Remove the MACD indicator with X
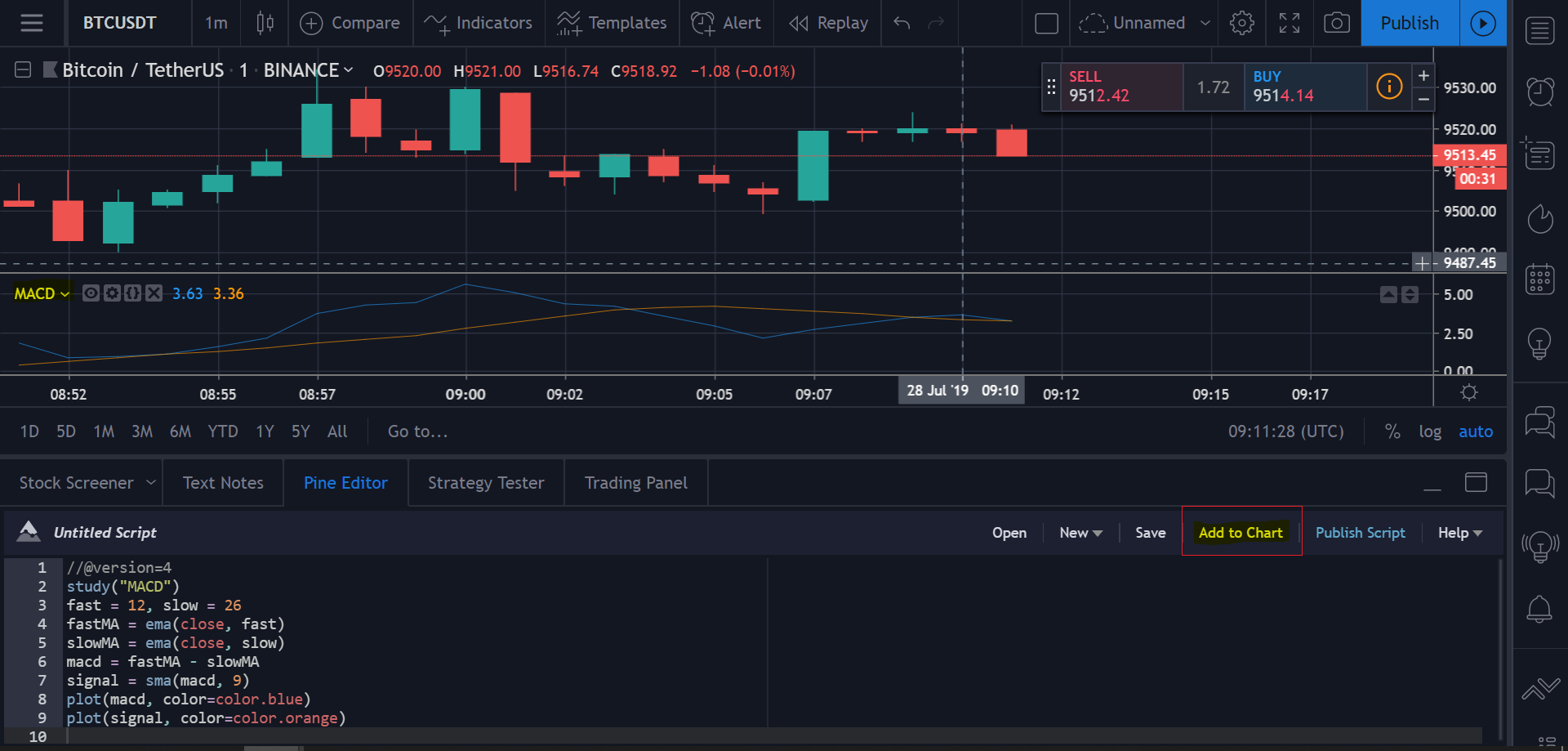The height and width of the screenshot is (751, 1568). (154, 293)
